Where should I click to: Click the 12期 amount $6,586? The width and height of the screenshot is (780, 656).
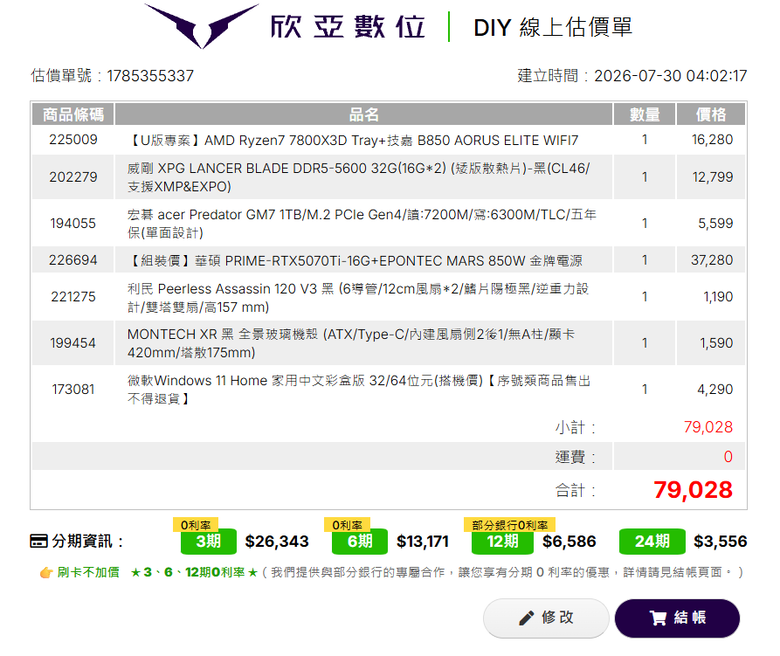[569, 541]
